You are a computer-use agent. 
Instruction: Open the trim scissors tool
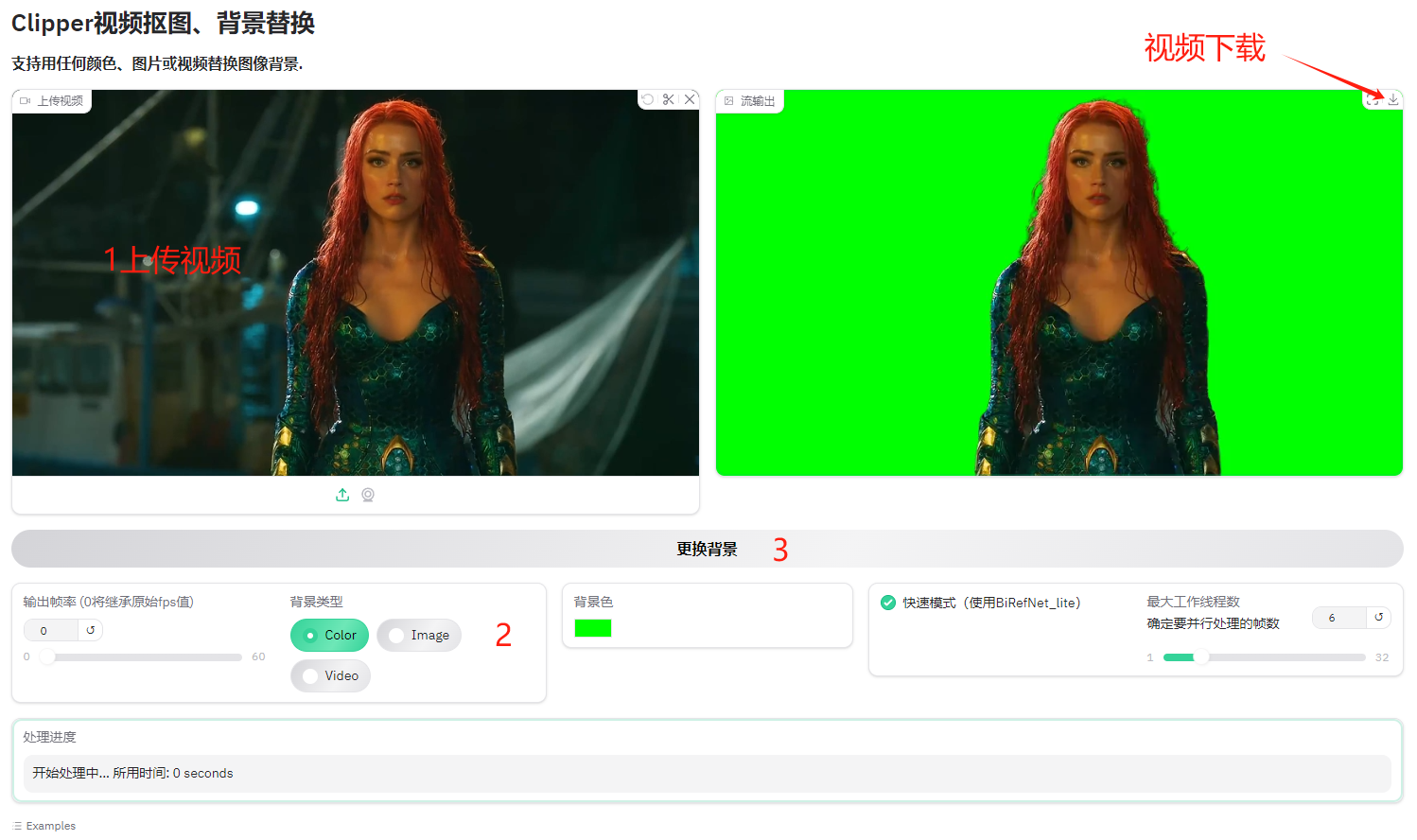coord(669,99)
